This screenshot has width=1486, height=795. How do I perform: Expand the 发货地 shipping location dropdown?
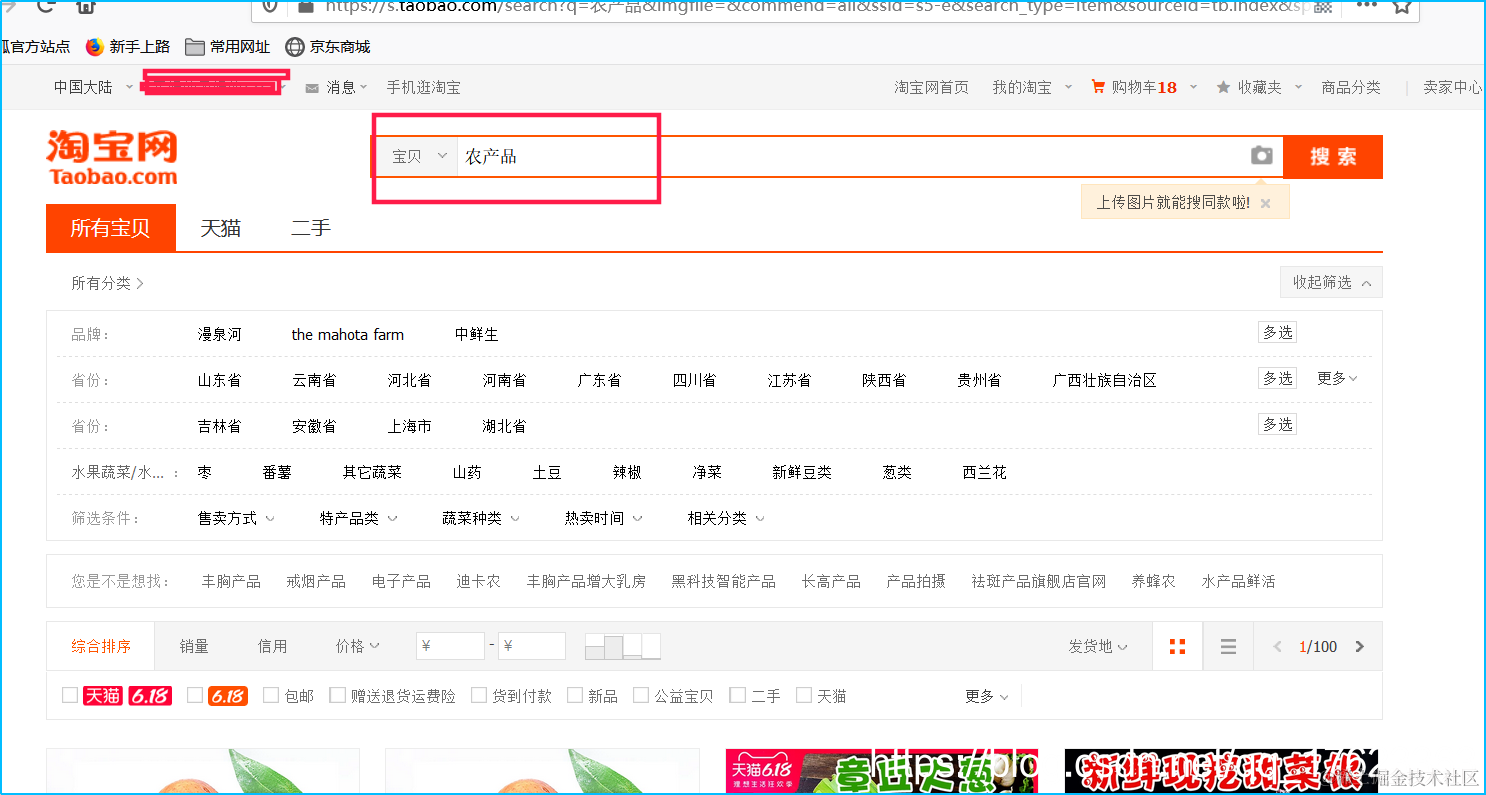coord(1098,646)
